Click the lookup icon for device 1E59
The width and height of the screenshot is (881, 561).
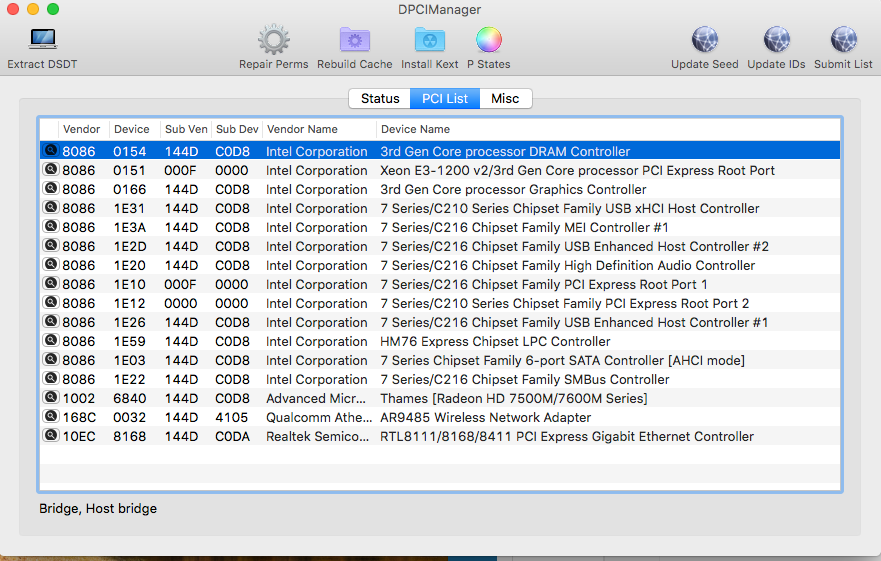[51, 341]
